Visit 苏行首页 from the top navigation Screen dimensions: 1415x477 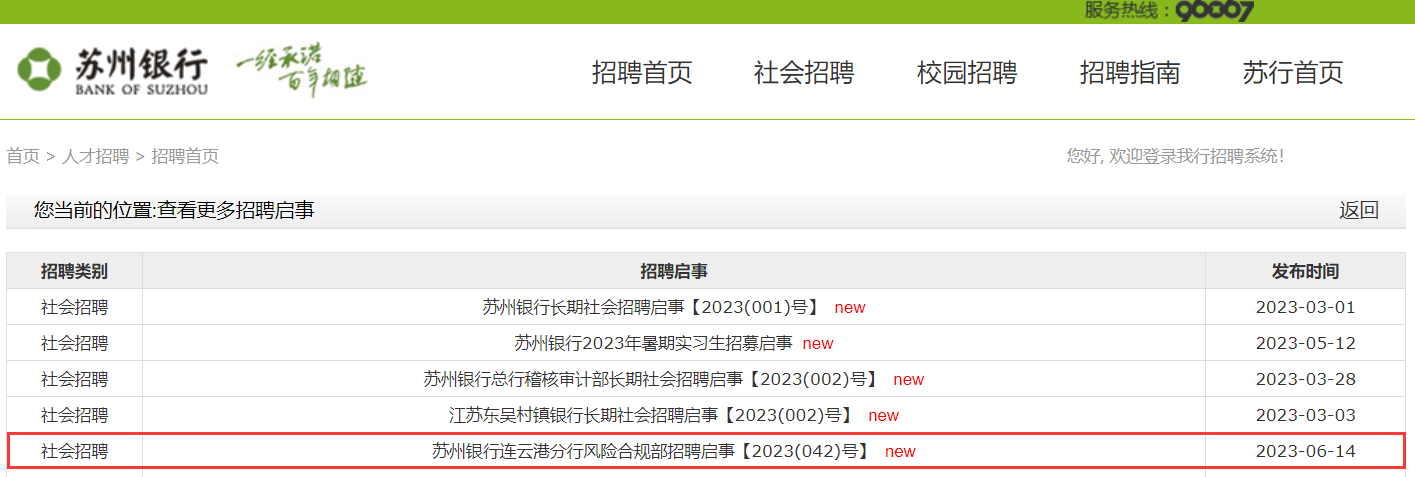pos(1293,73)
